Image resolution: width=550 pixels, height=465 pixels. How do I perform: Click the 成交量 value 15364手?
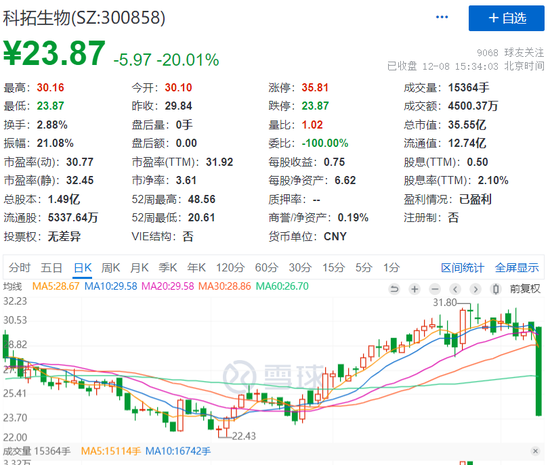(469, 87)
